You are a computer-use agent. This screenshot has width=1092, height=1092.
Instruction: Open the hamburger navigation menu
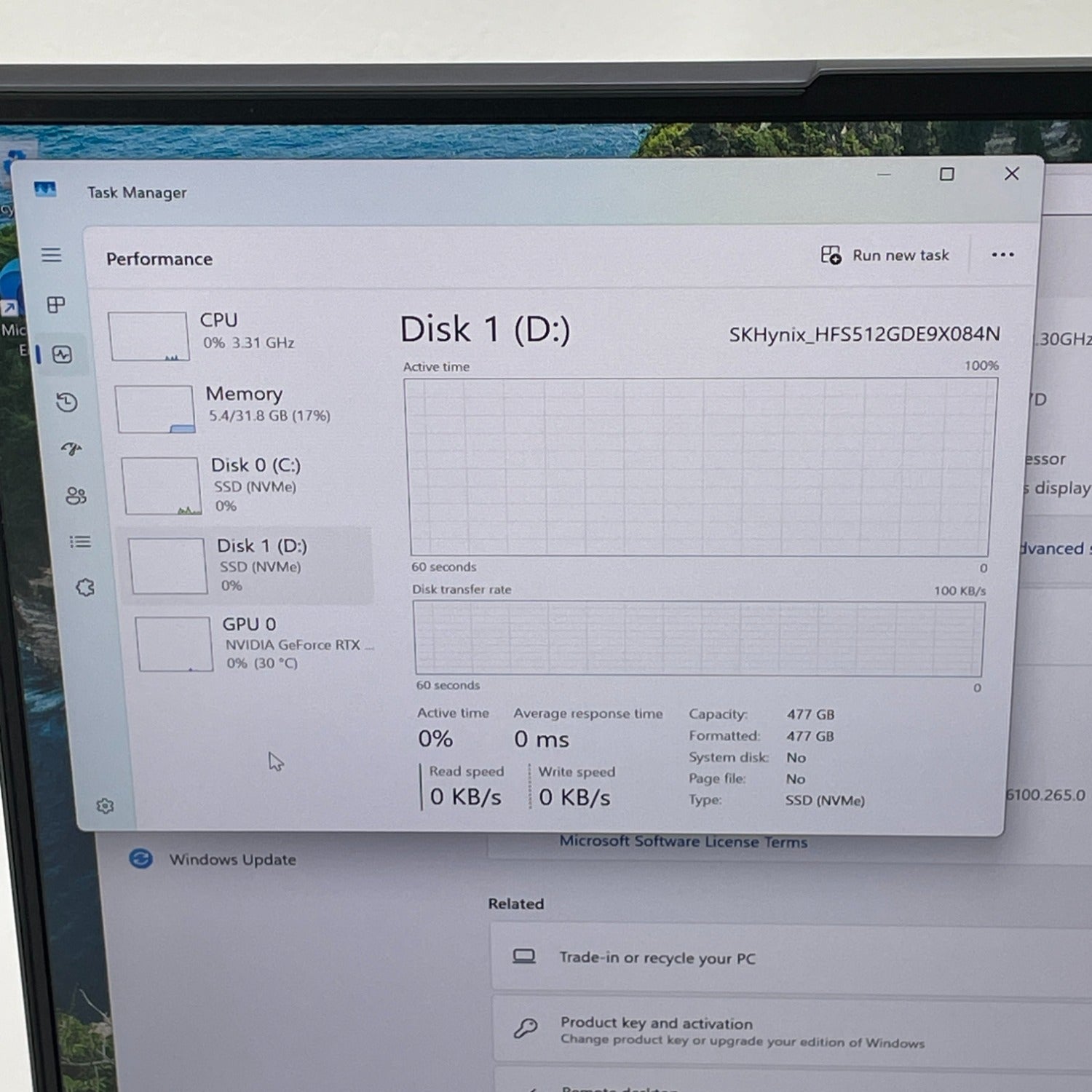pos(51,255)
